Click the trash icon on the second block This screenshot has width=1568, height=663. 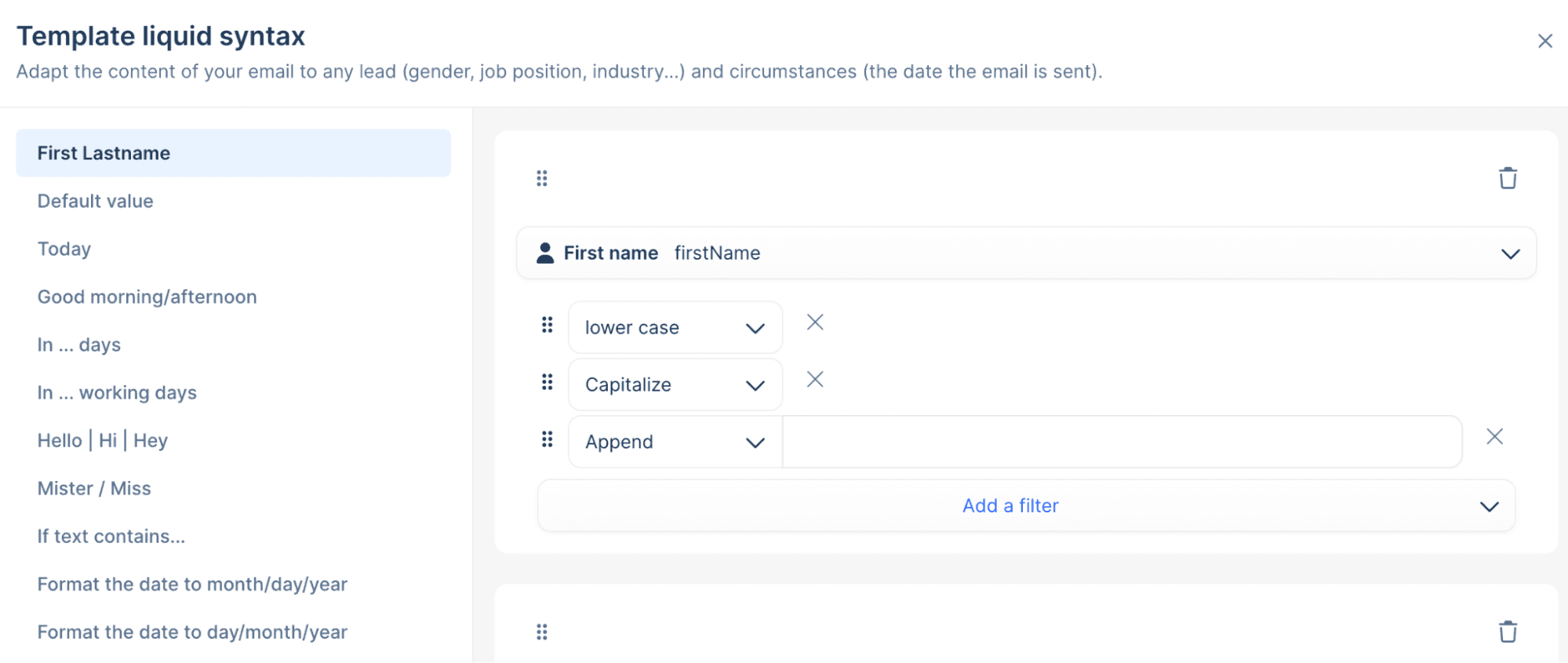pyautogui.click(x=1508, y=632)
